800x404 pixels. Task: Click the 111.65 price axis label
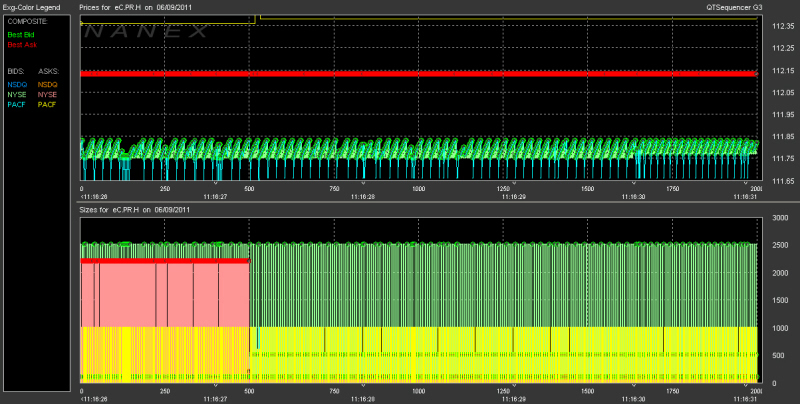(x=783, y=181)
